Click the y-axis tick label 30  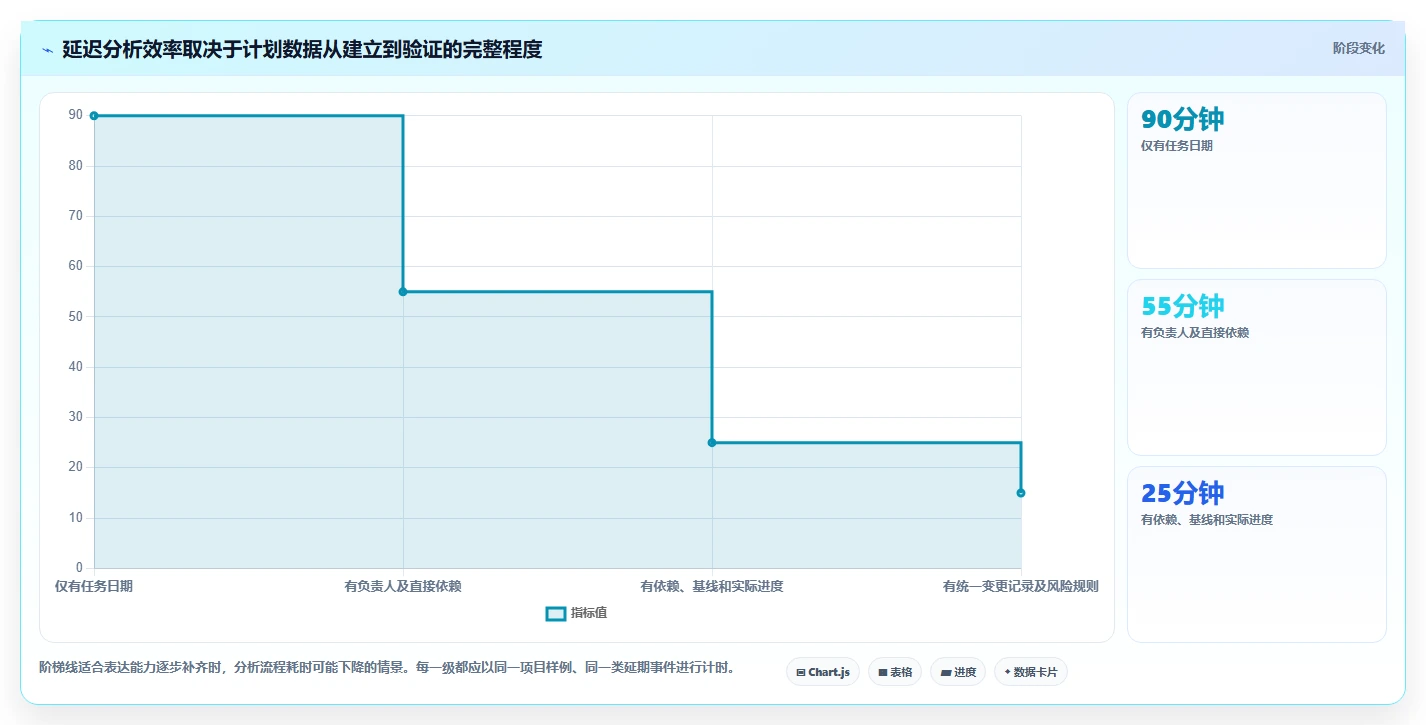(76, 417)
